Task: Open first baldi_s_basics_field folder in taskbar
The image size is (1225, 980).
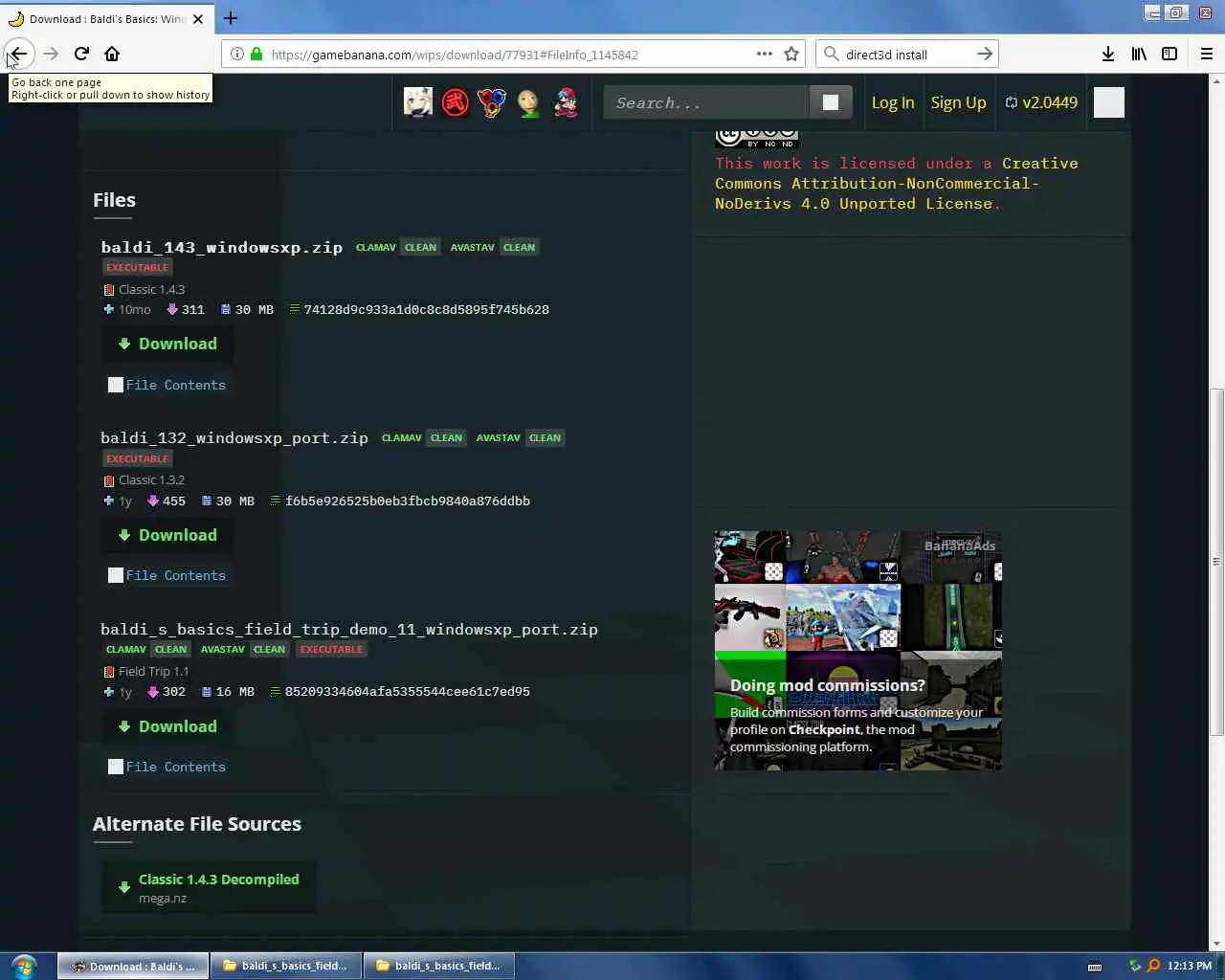Action: pyautogui.click(x=285, y=966)
